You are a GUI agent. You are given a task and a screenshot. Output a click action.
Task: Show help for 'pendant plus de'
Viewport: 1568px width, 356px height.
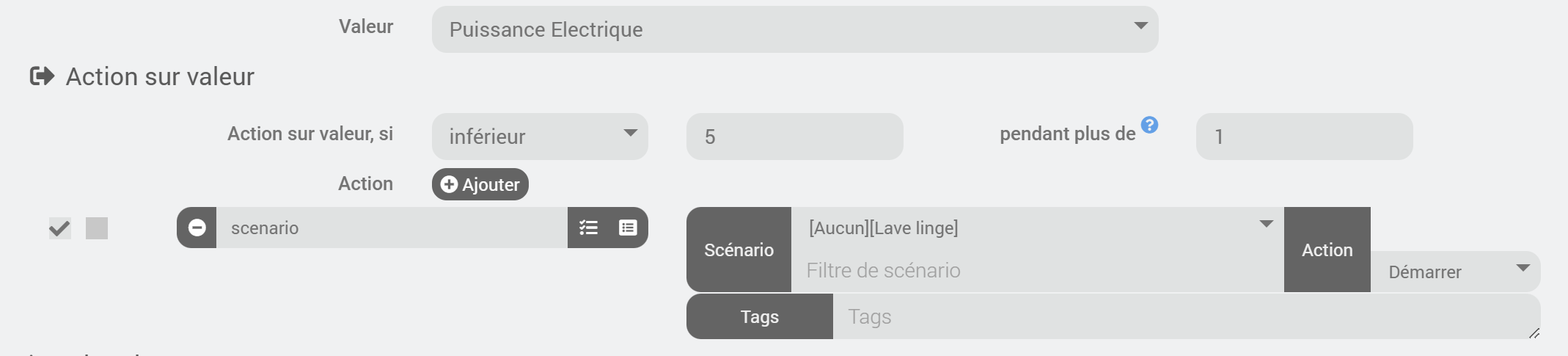1150,125
